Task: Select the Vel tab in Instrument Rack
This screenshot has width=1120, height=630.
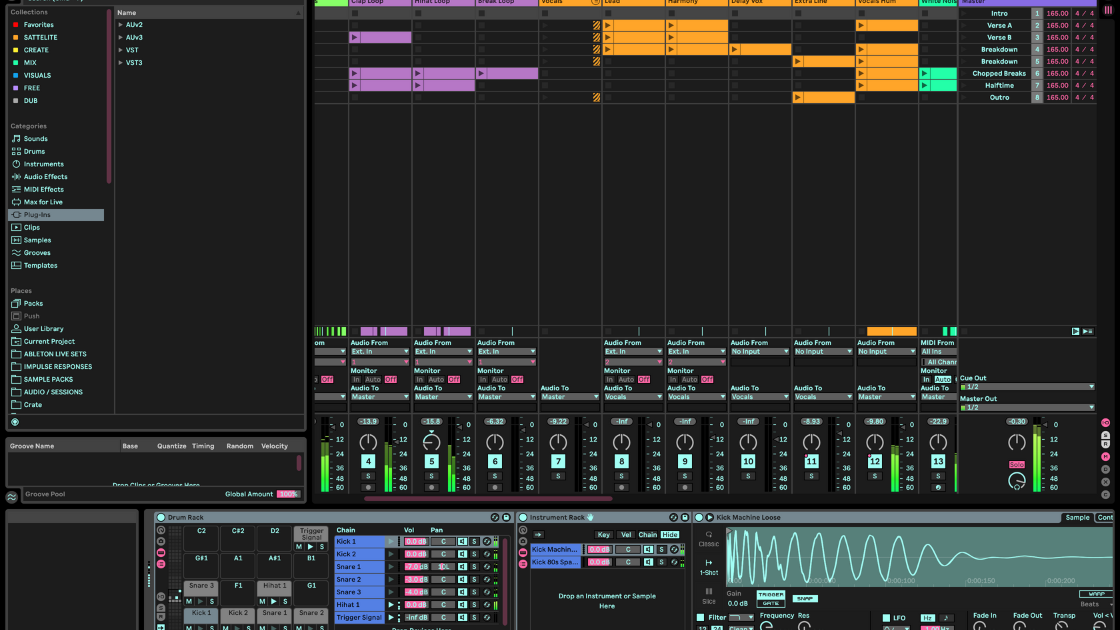Action: point(626,534)
